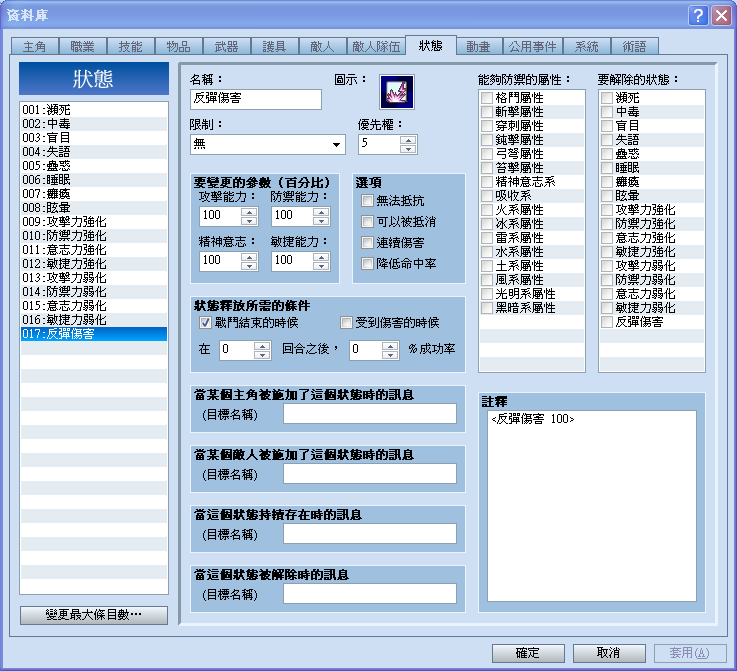Check 火系屬性 in defensible elements
The width and height of the screenshot is (737, 671).
pos(487,210)
